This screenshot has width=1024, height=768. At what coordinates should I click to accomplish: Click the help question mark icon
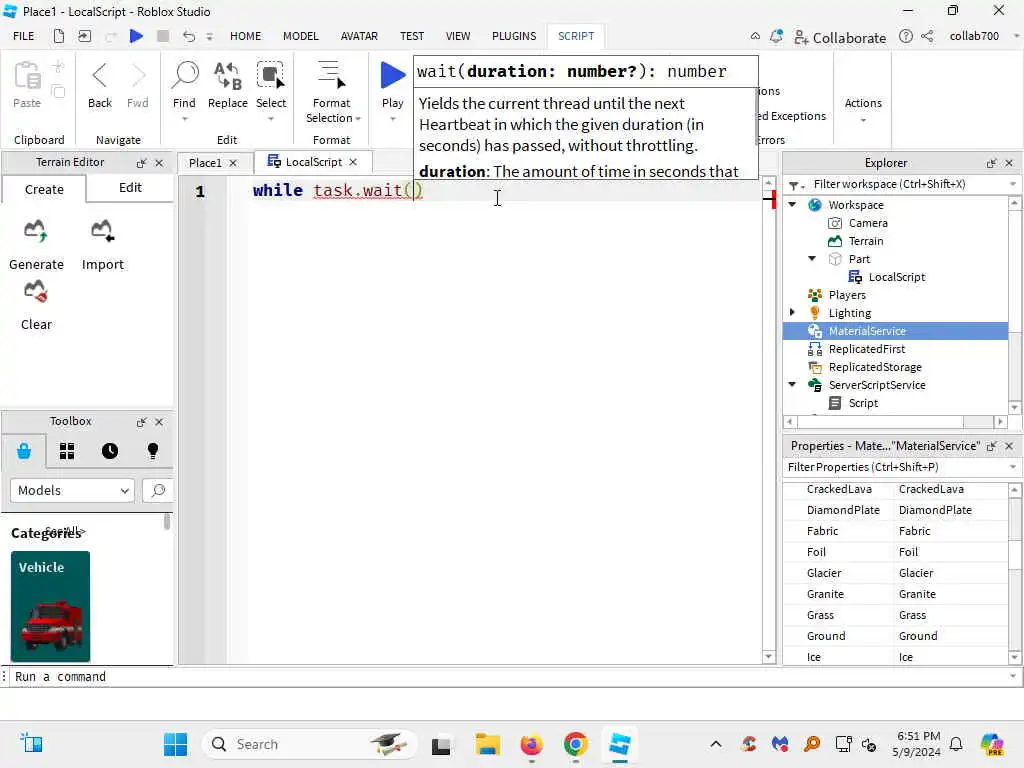[x=906, y=37]
